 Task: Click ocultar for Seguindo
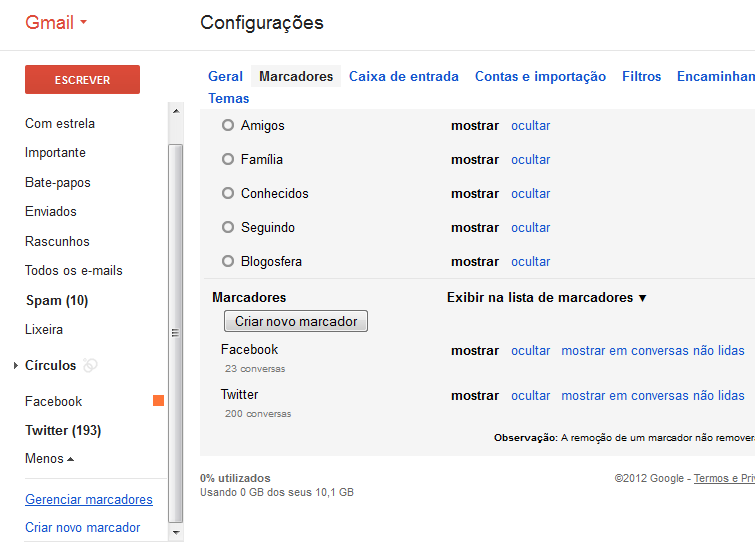[531, 227]
